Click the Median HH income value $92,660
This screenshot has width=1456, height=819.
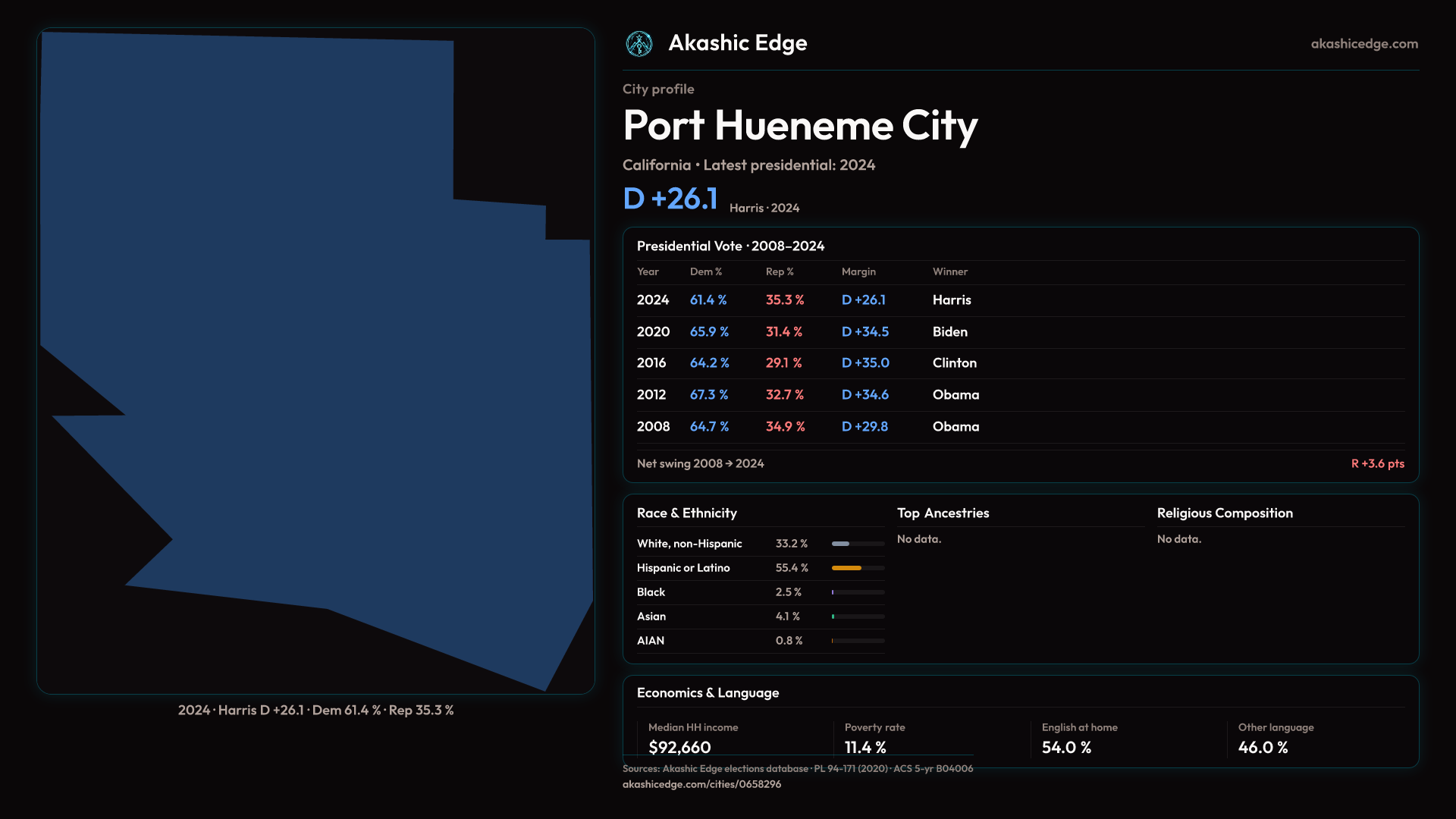(679, 747)
